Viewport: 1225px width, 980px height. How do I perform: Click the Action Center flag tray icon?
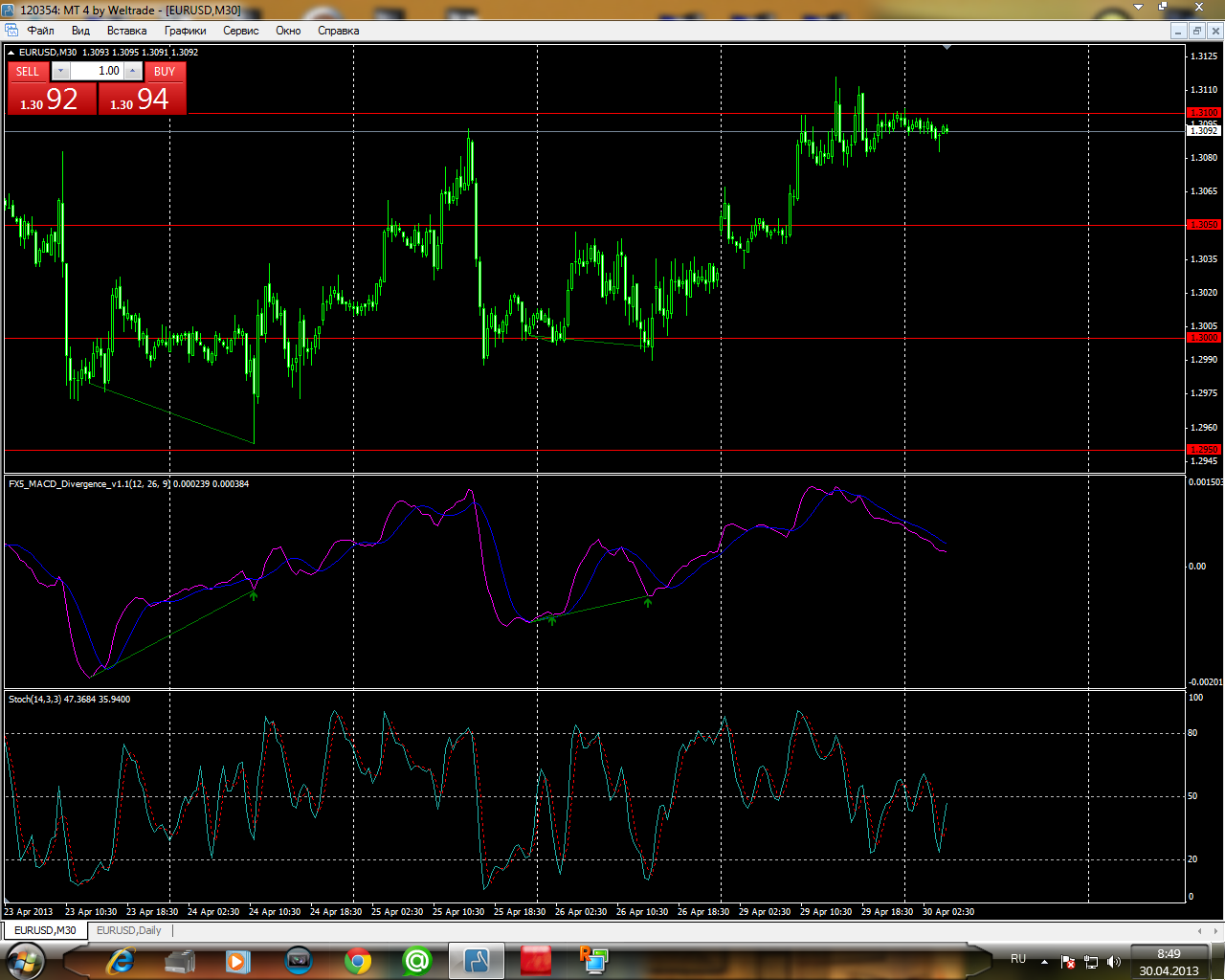pyautogui.click(x=1069, y=962)
